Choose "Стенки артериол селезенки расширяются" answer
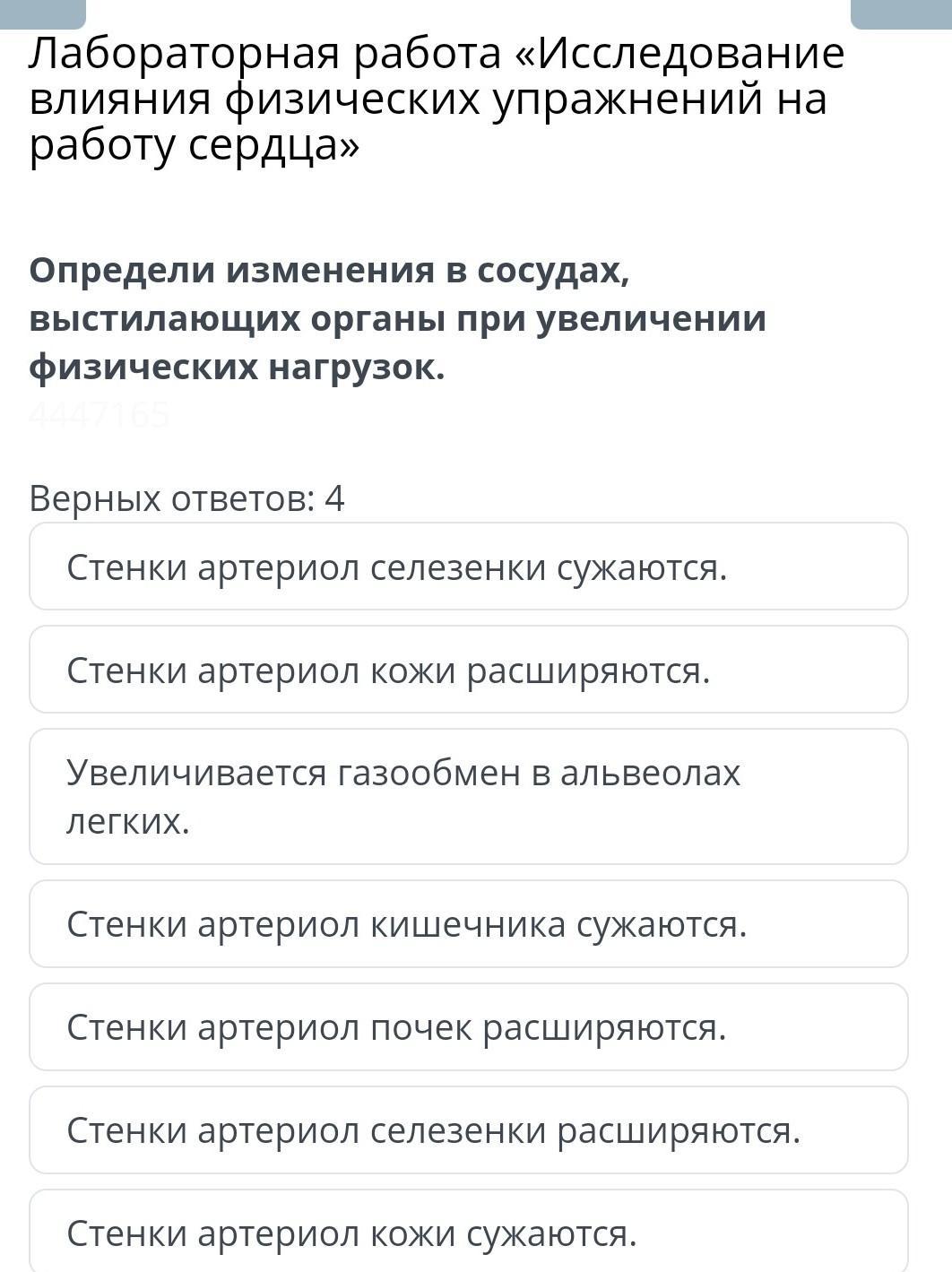Image resolution: width=952 pixels, height=1272 pixels. click(468, 1129)
